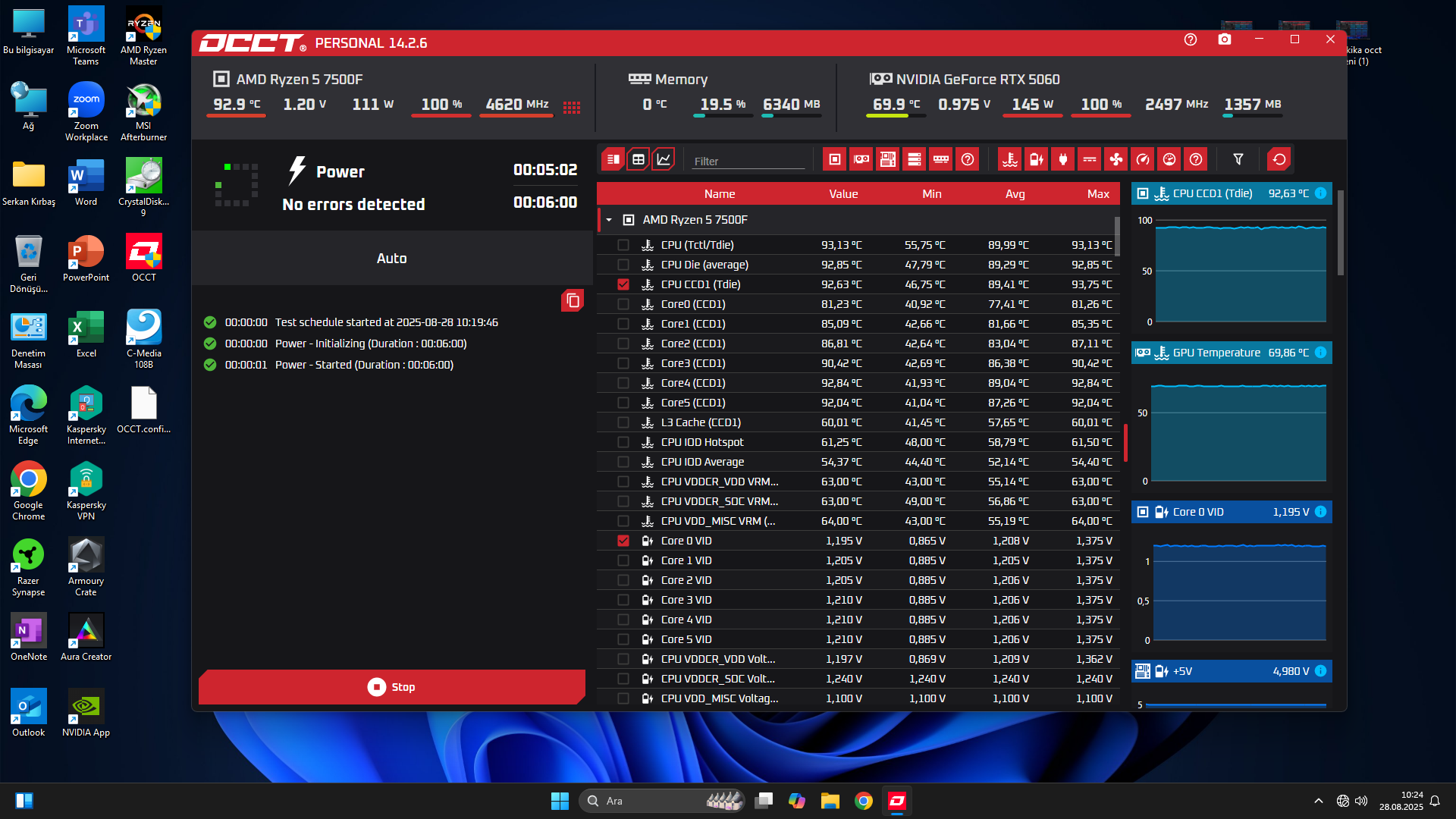Launch Google Chrome from the taskbar
The width and height of the screenshot is (1456, 819).
point(863,801)
